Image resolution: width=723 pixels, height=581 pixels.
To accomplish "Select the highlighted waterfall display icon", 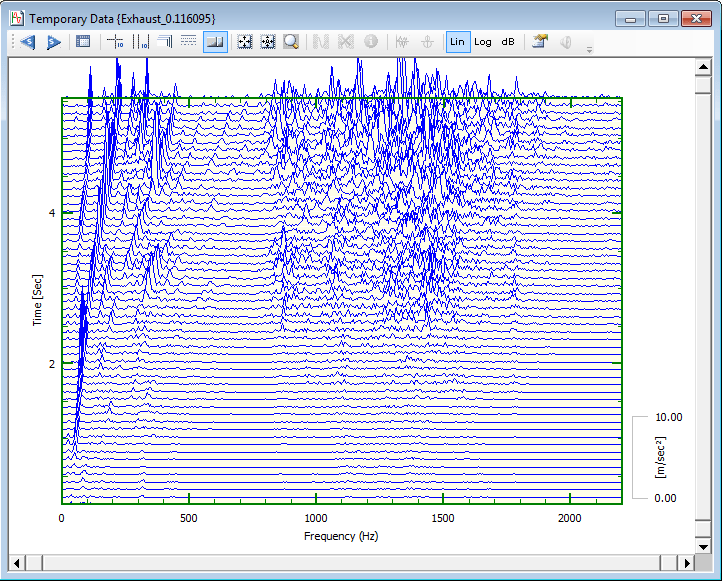I will [x=214, y=42].
